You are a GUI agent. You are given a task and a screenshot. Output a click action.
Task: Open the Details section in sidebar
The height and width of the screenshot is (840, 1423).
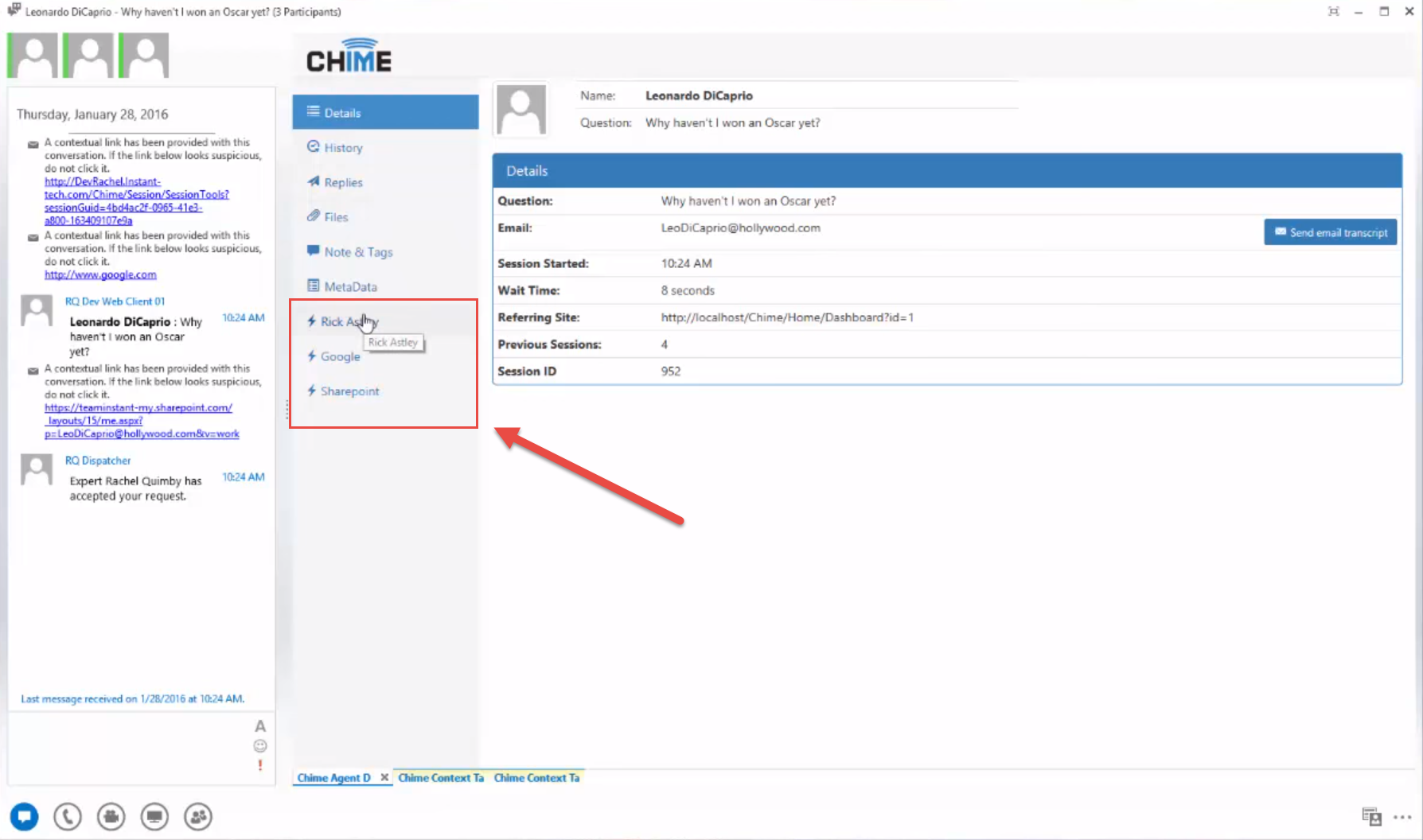(x=385, y=112)
